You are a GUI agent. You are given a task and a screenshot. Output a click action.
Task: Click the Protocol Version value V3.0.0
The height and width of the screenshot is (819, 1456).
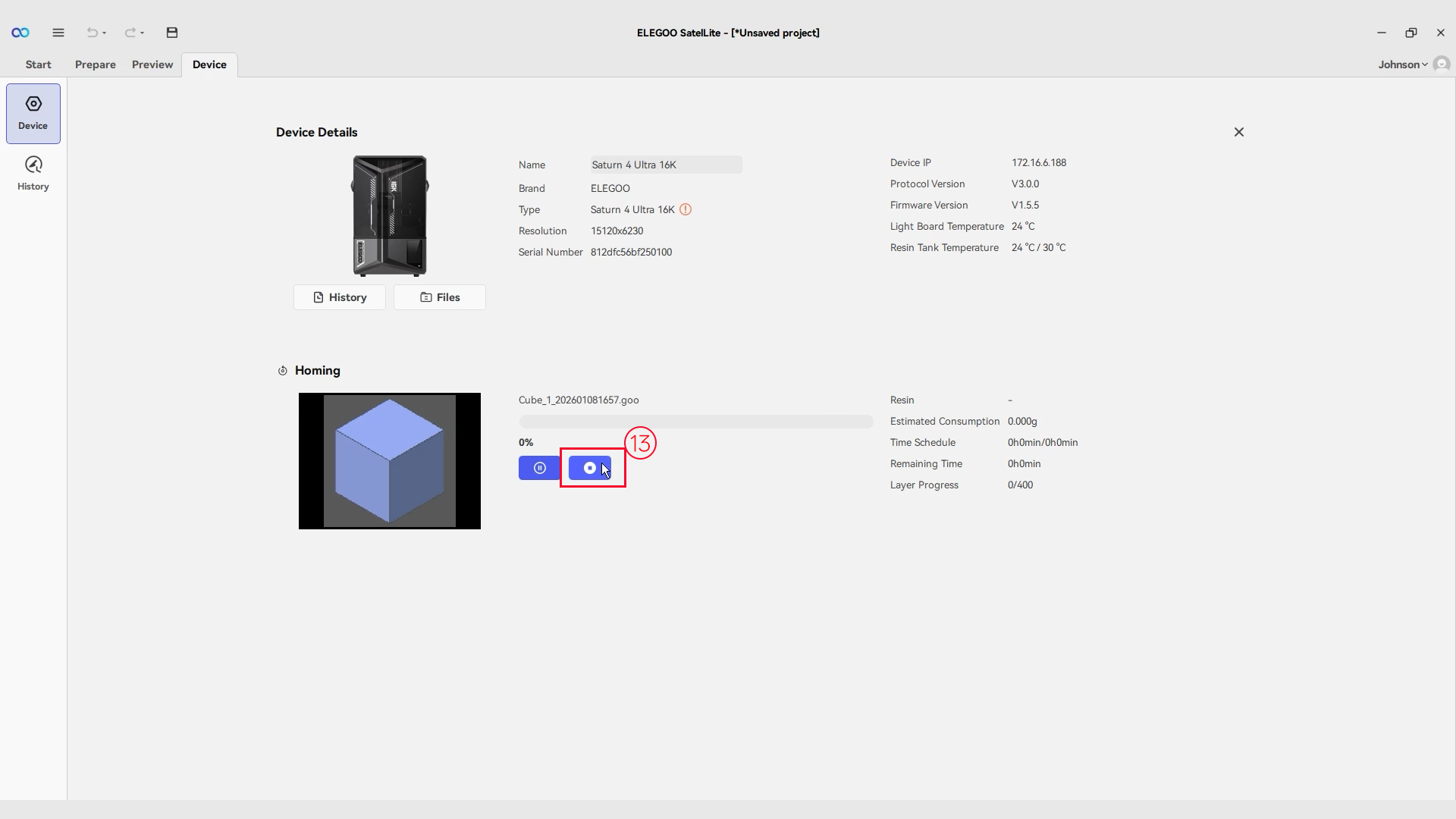coord(1025,184)
